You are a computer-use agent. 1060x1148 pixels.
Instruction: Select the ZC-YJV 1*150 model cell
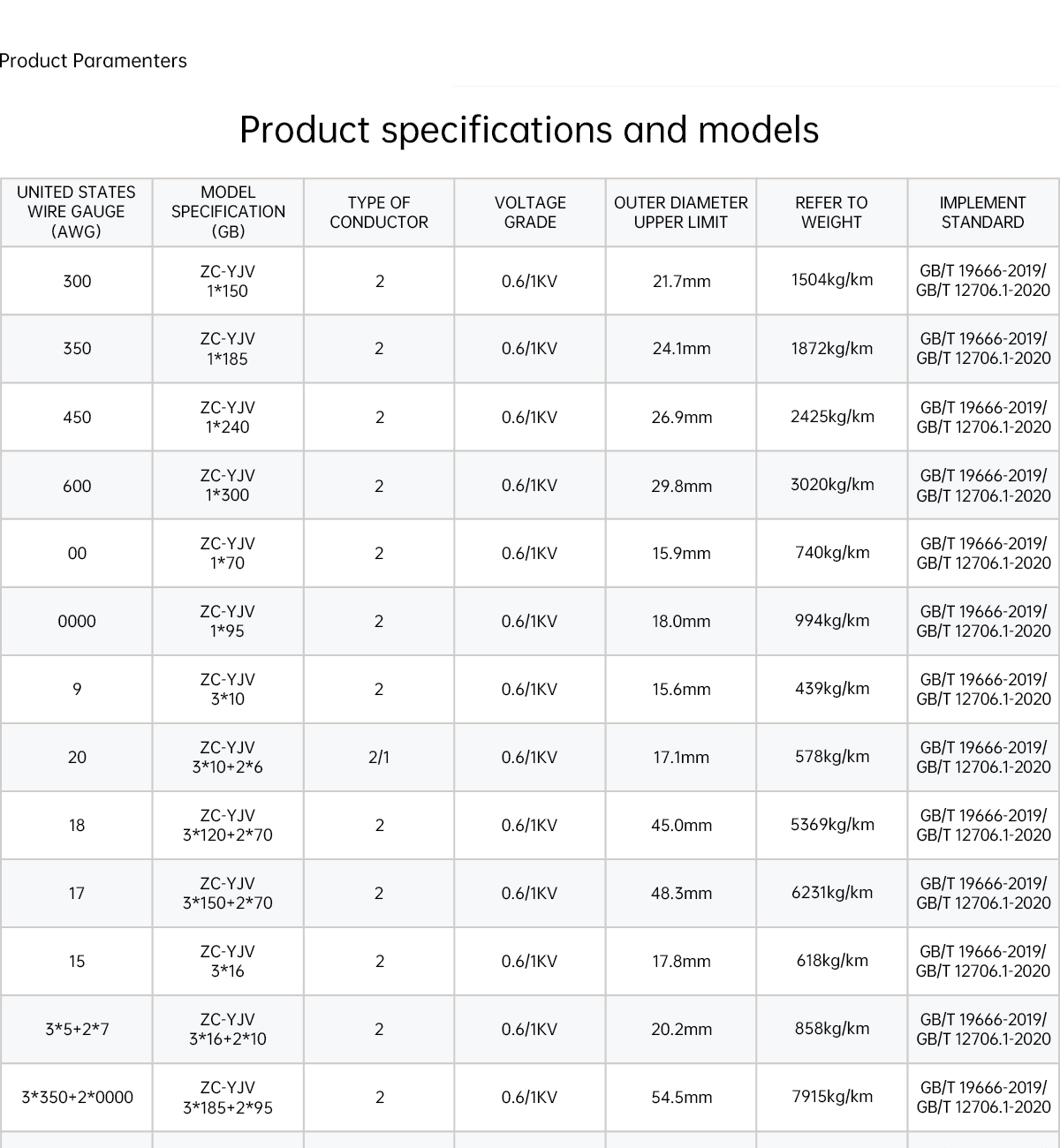pos(228,281)
